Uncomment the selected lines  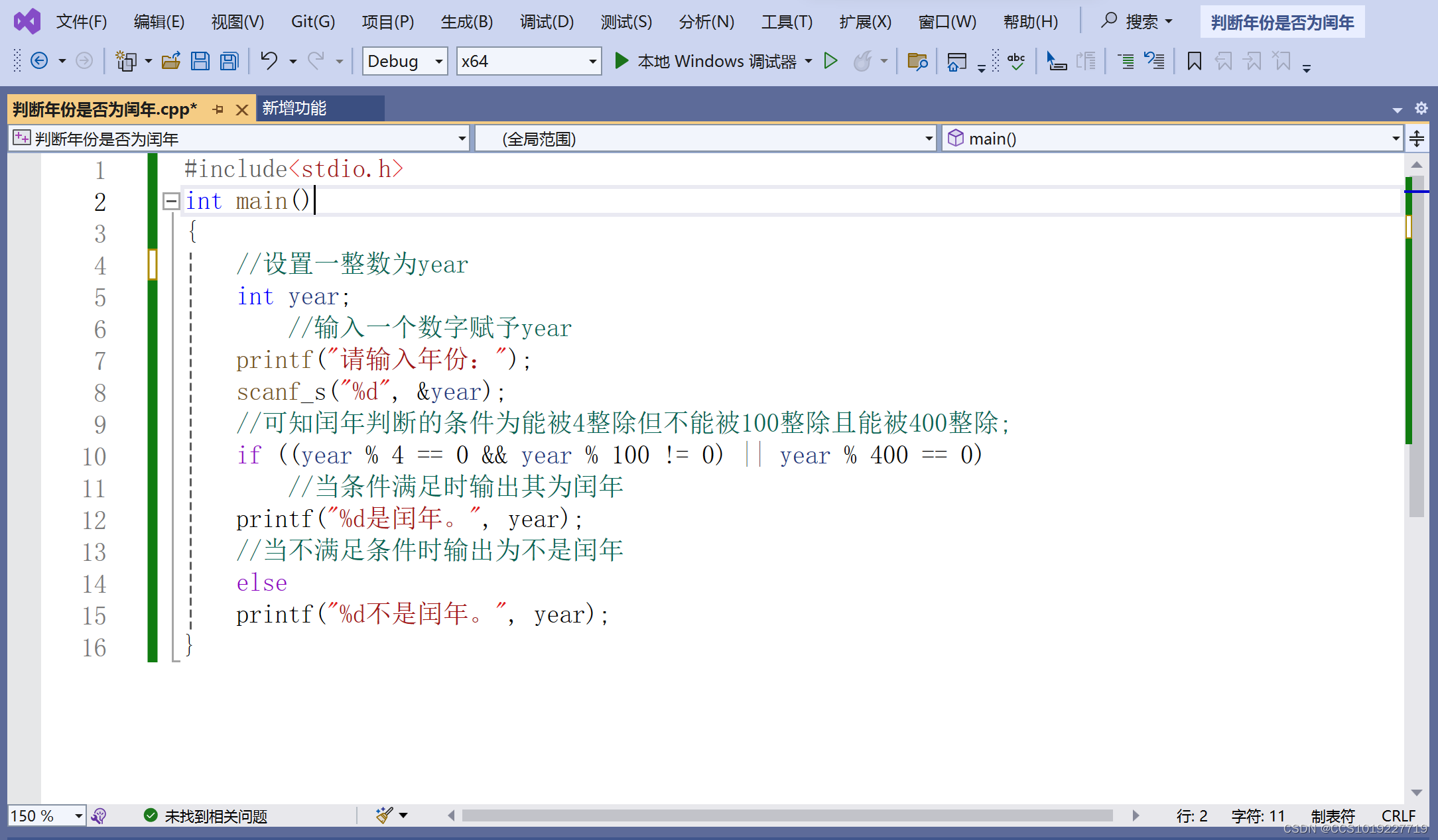pos(1154,61)
